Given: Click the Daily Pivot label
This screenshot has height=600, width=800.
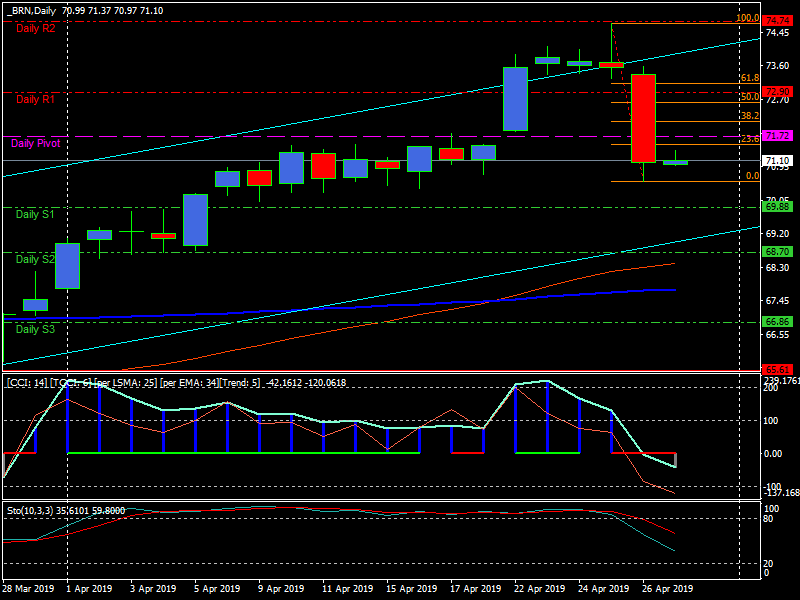Looking at the screenshot, I should click(x=36, y=144).
